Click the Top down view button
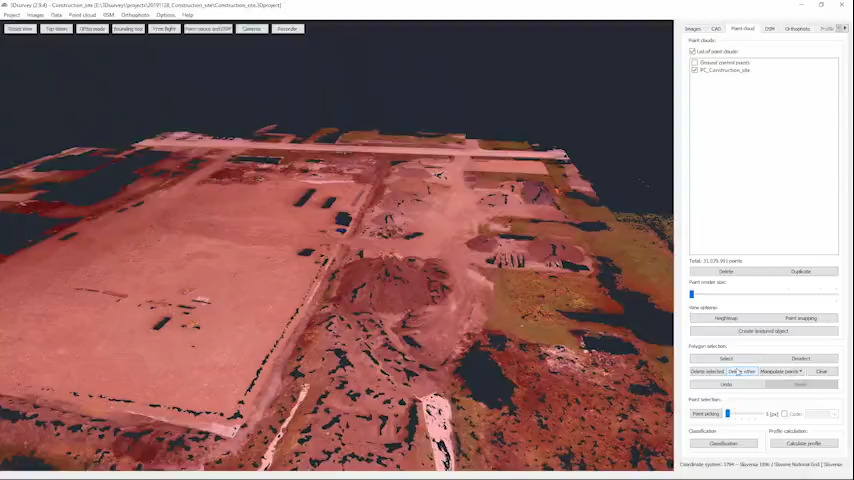854x480 pixels. pos(56,29)
